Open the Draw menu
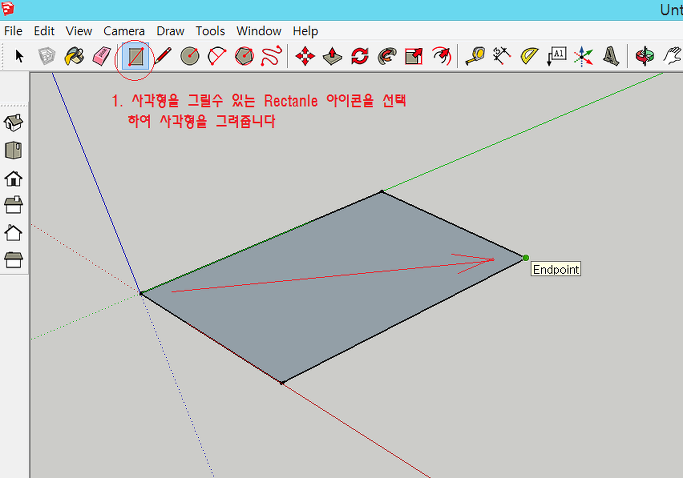This screenshot has height=478, width=683. pos(170,31)
